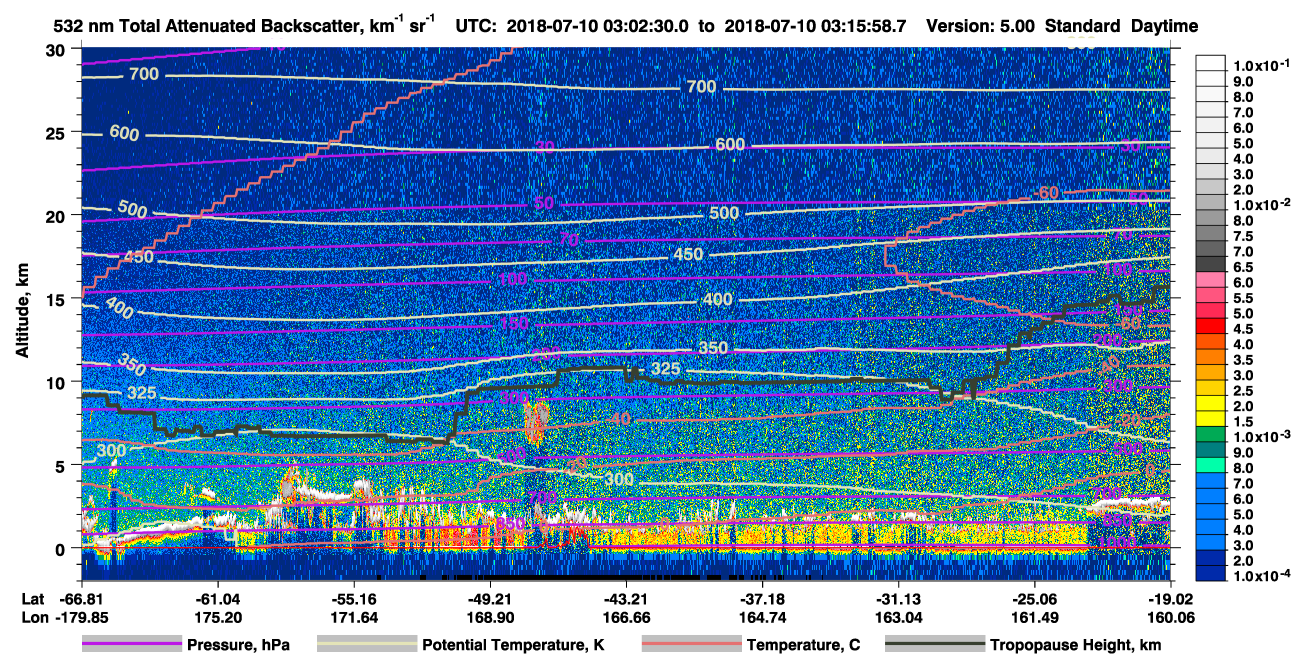The height and width of the screenshot is (667, 1300).
Task: Click colorbar label '1.0x10-2'
Action: pyautogui.click(x=1261, y=204)
